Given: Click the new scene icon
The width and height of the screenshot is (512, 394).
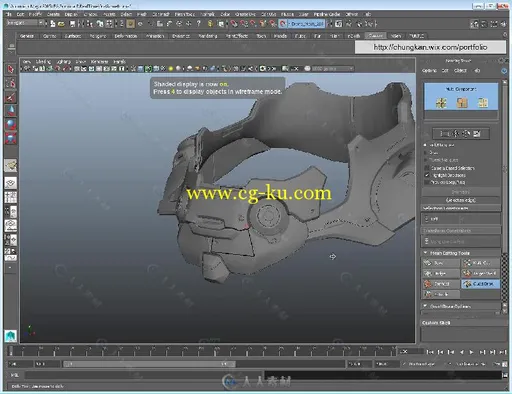Looking at the screenshot, I should point(53,23).
